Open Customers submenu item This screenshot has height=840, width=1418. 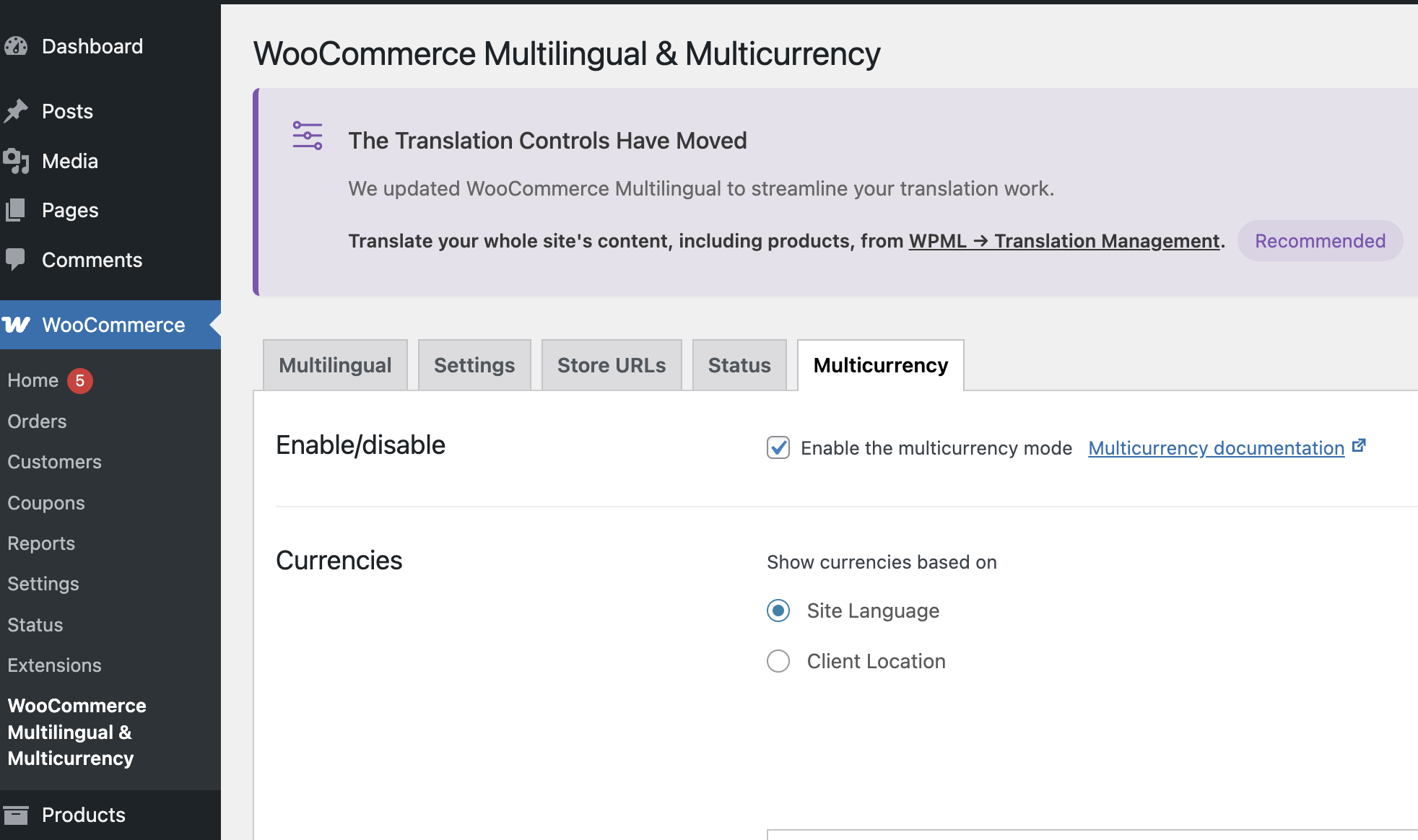(x=54, y=462)
